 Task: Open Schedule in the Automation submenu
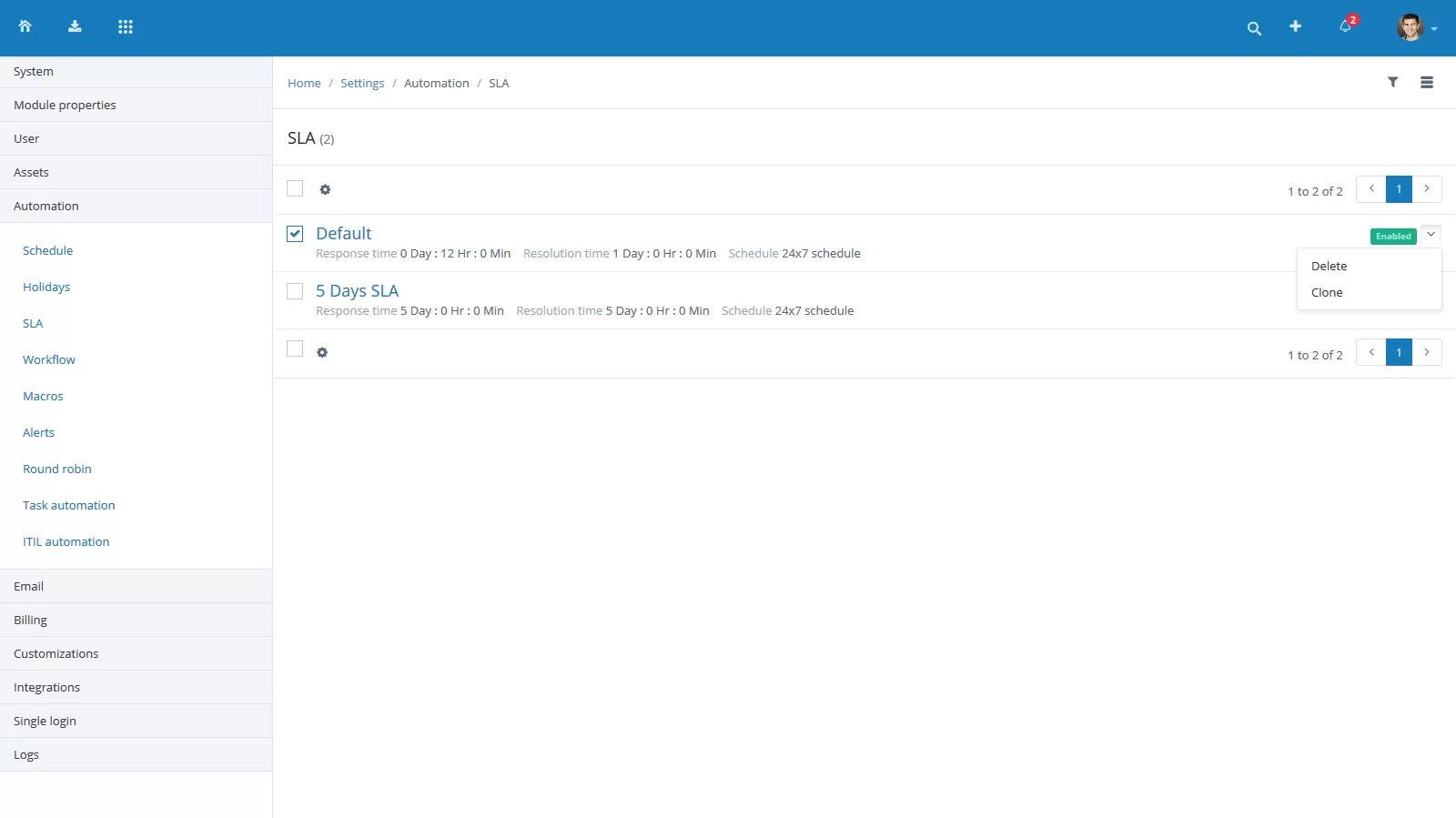pos(47,250)
